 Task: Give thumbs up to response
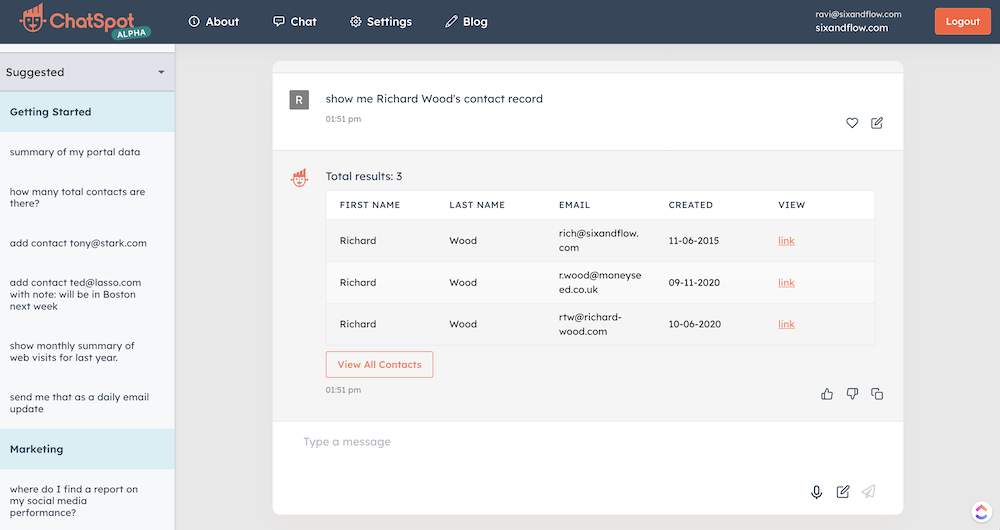[827, 394]
